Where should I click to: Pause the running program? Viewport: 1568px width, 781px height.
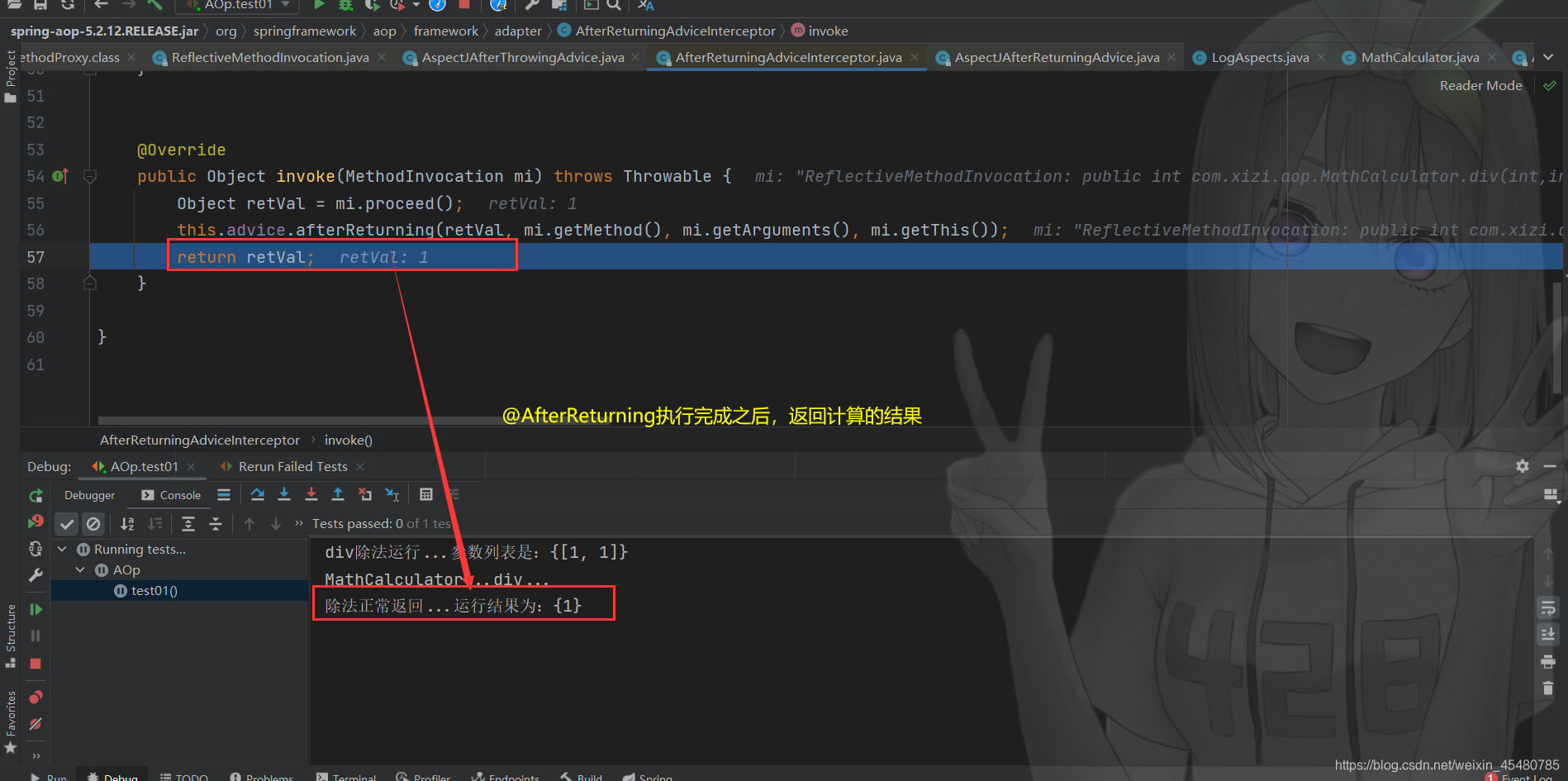[36, 636]
